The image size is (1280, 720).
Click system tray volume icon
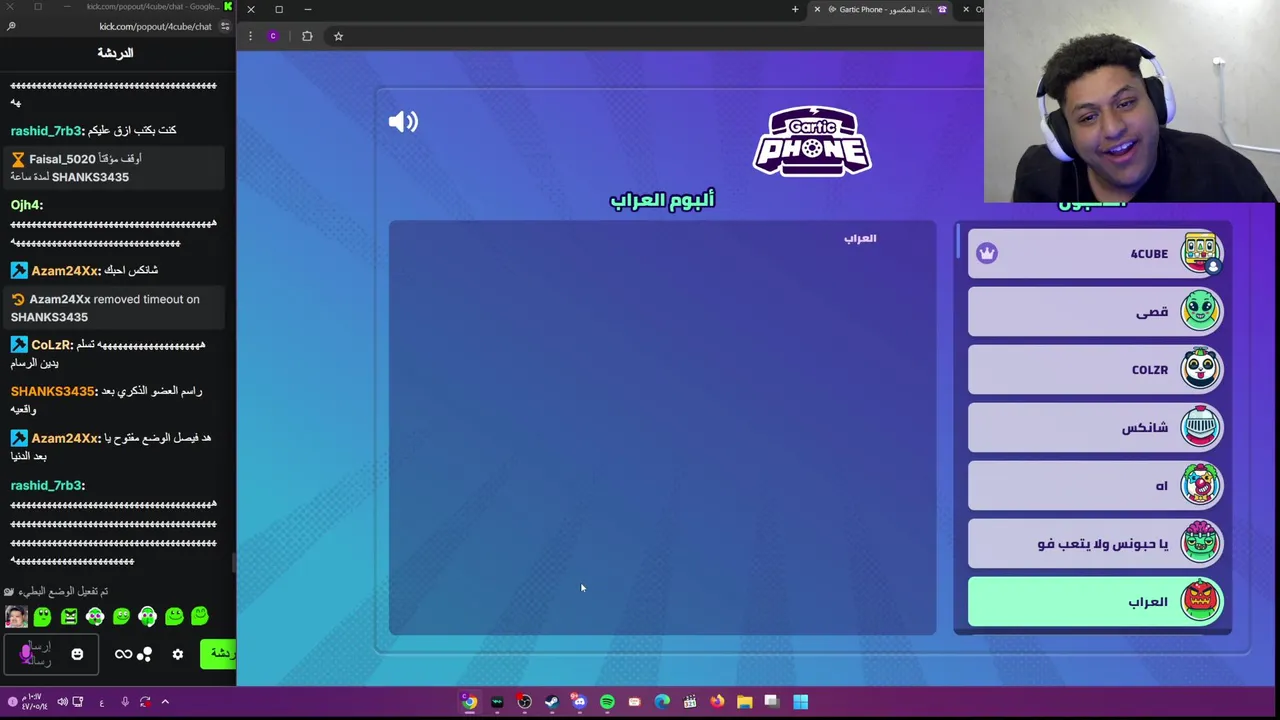click(62, 702)
